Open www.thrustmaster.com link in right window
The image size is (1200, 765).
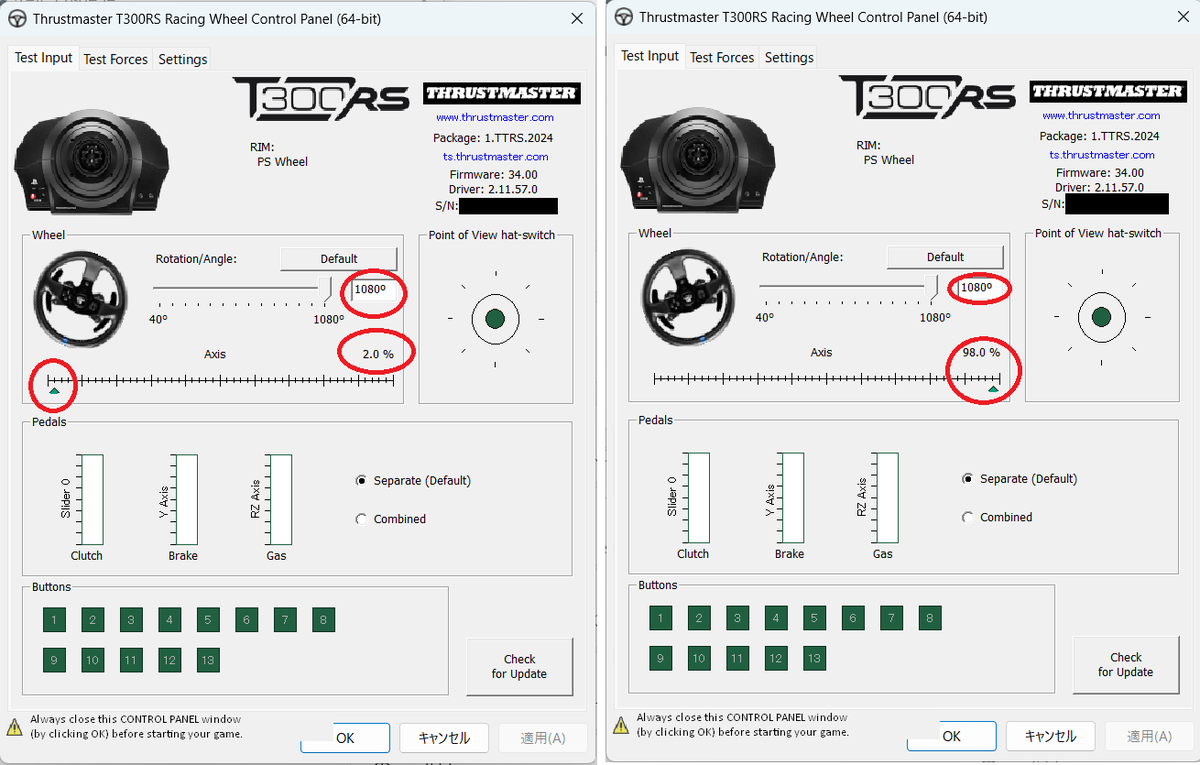pyautogui.click(x=1101, y=115)
